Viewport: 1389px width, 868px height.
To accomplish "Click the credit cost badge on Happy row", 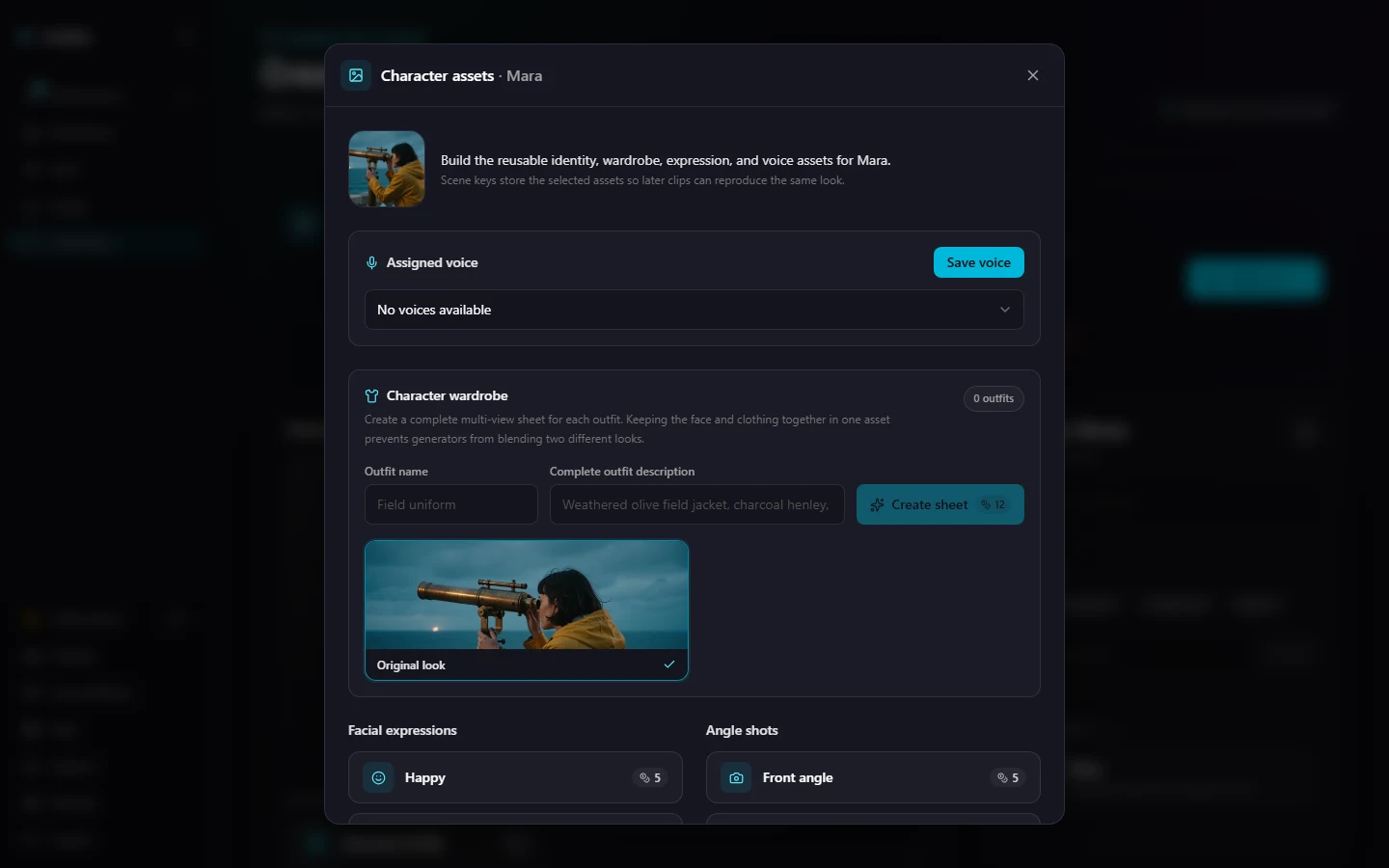I will pyautogui.click(x=650, y=777).
